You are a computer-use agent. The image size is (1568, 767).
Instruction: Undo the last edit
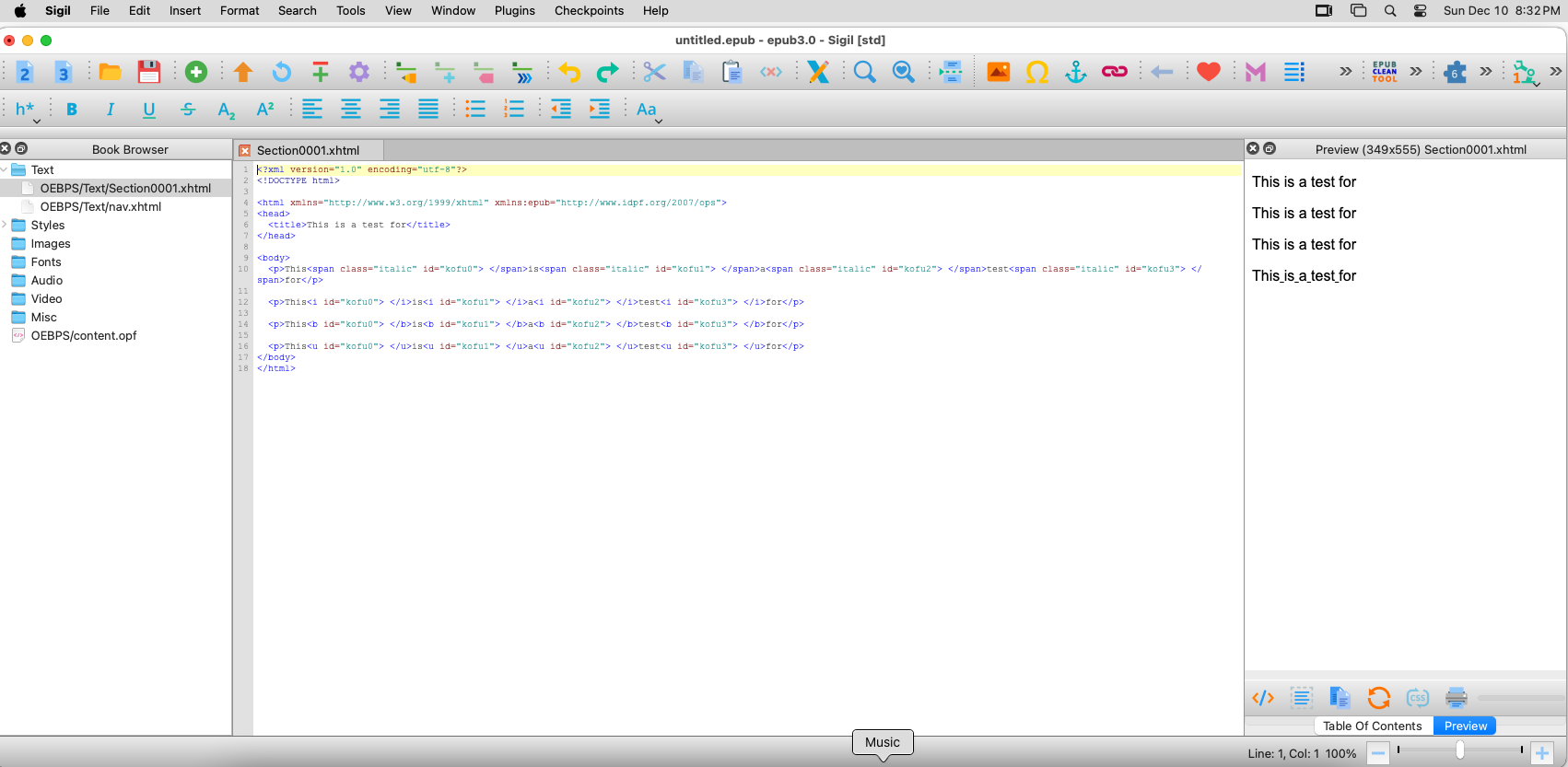(569, 72)
